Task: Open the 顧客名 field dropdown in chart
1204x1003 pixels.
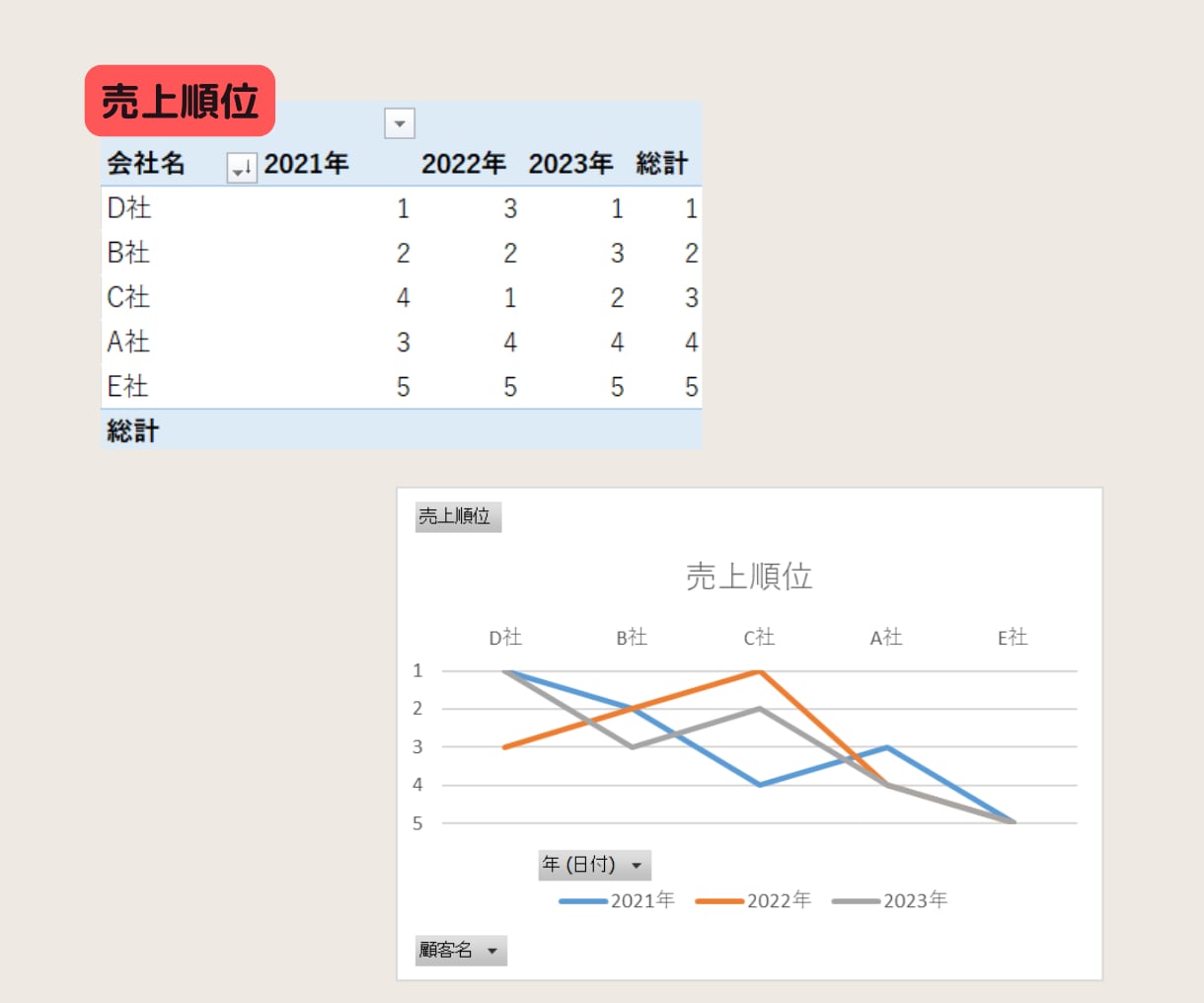Action: (461, 950)
